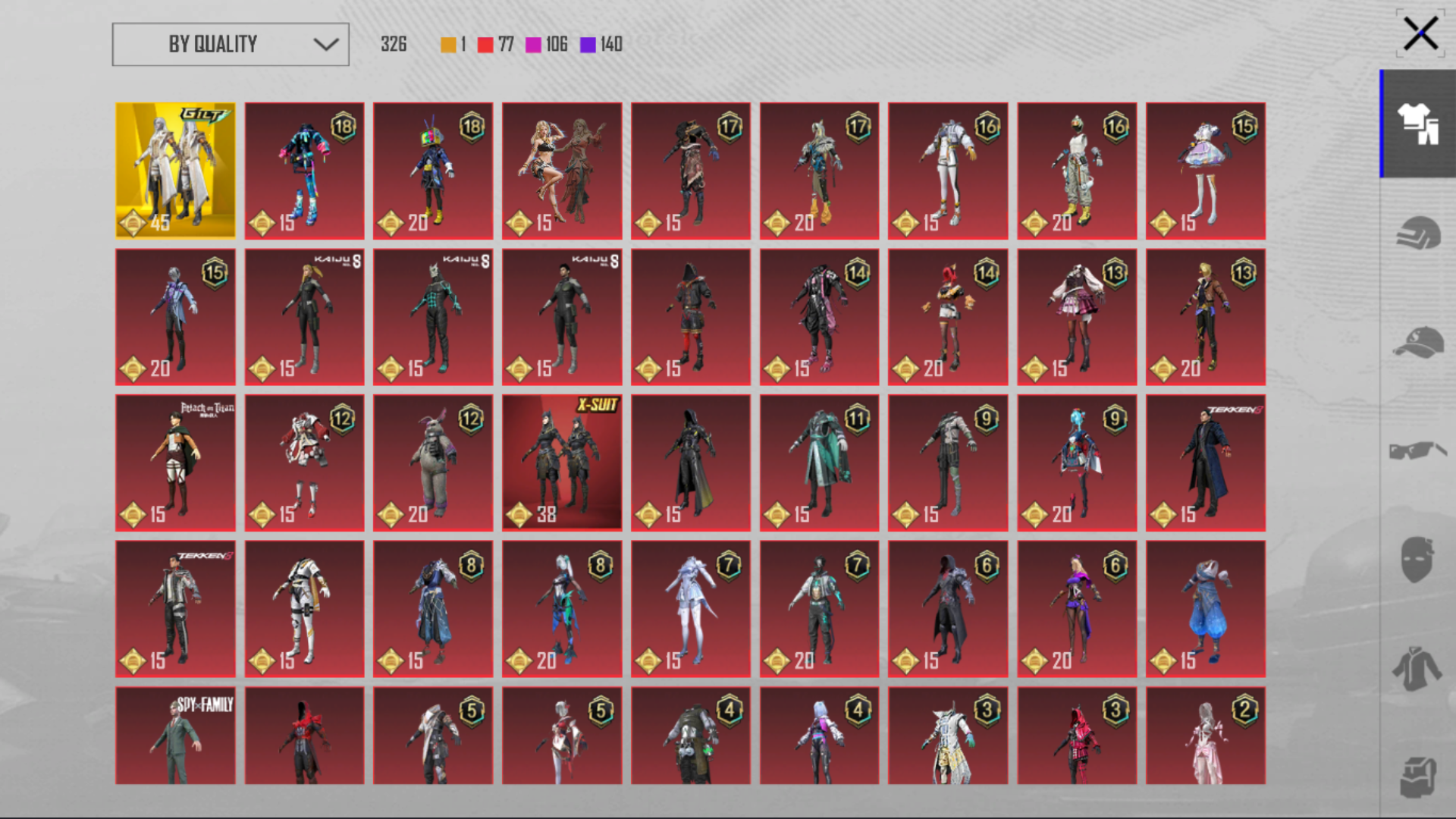This screenshot has height=819, width=1456.
Task: Open the outfits category in the sidebar
Action: tap(1418, 124)
